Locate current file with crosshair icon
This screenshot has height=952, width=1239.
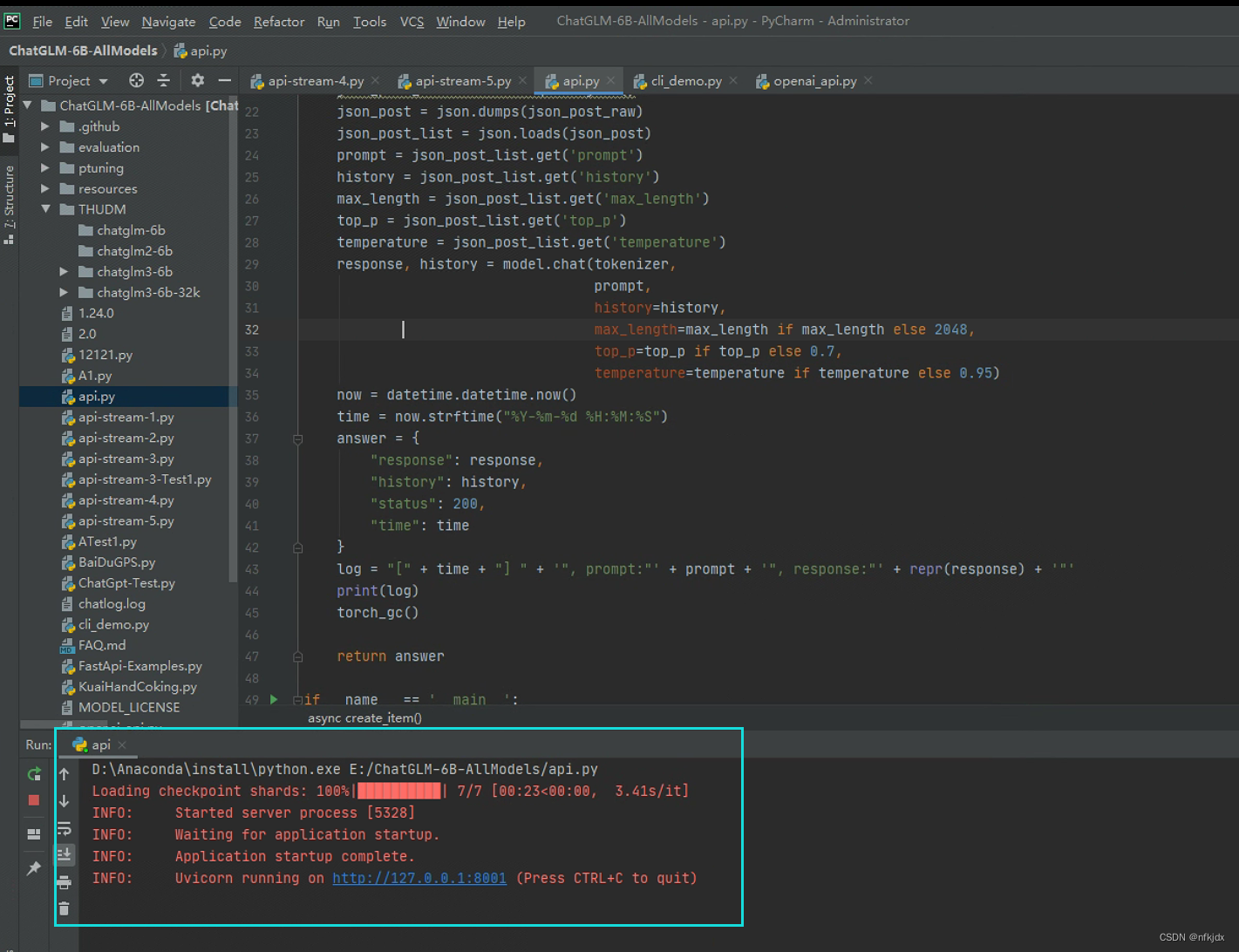[136, 80]
